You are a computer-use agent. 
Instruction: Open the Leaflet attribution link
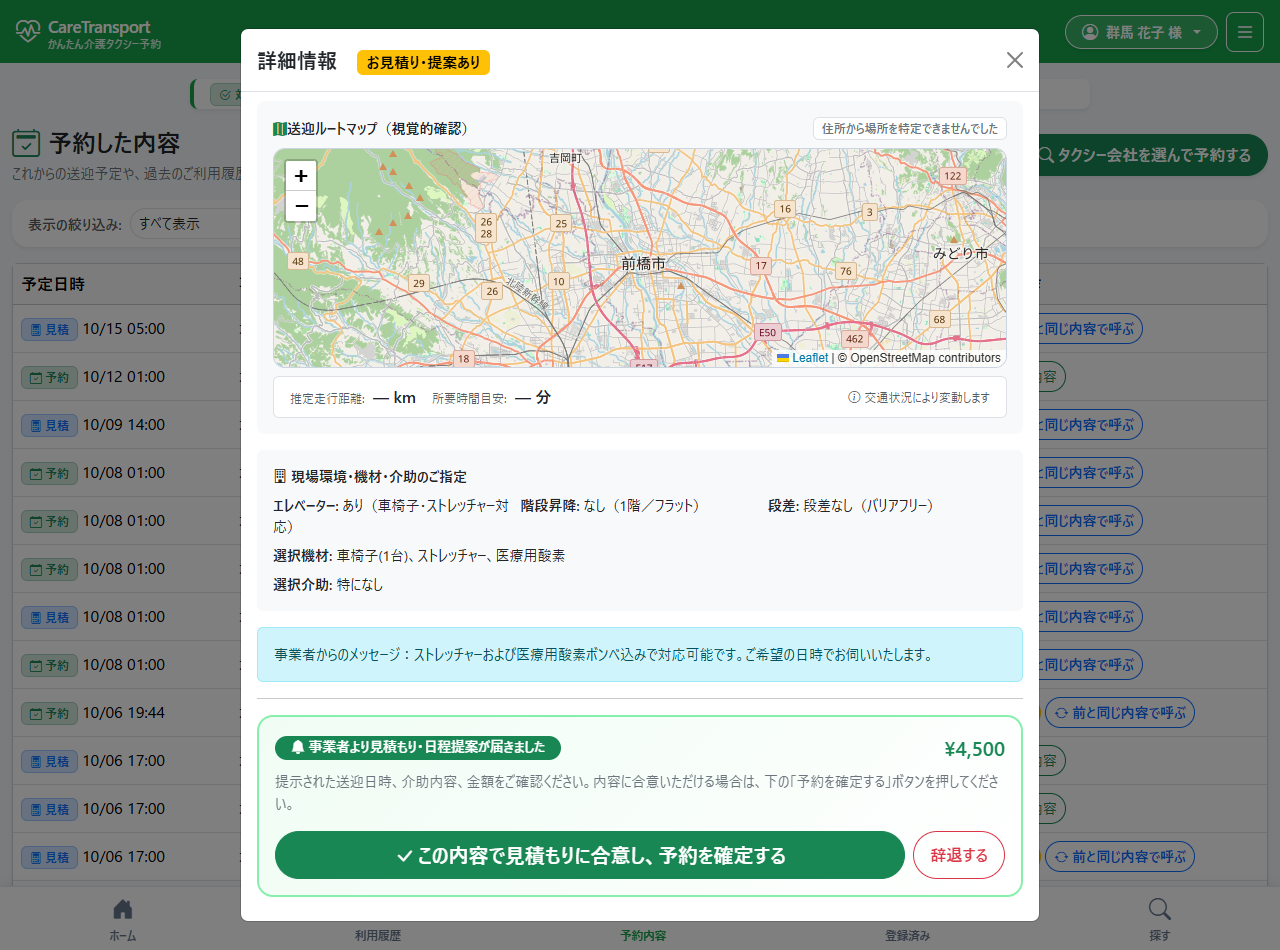point(810,358)
